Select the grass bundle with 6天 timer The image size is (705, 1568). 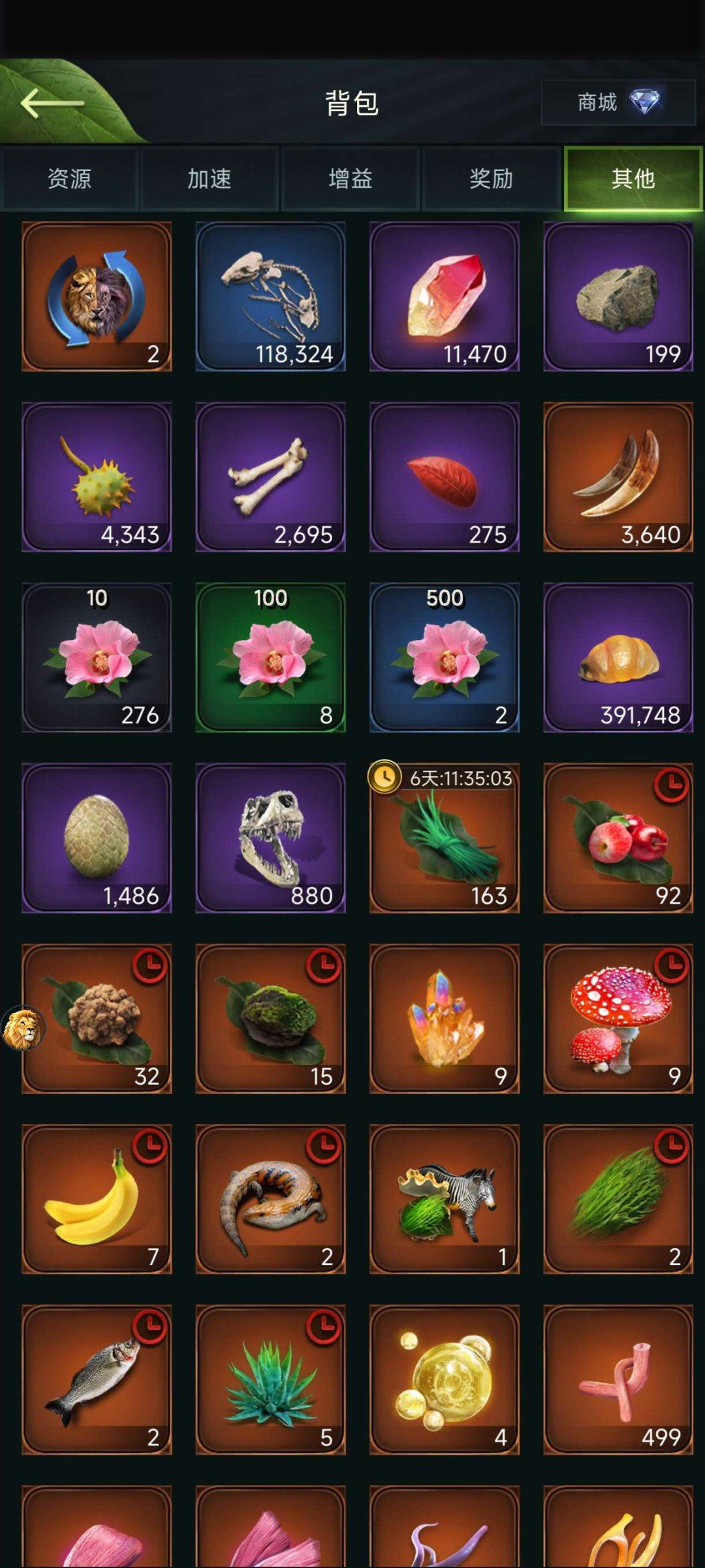click(445, 838)
